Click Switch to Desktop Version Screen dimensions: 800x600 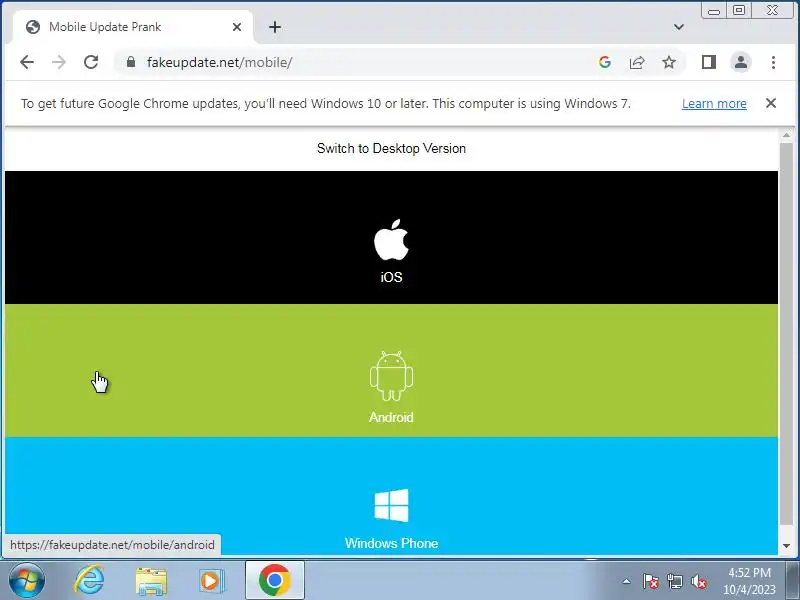click(x=391, y=148)
